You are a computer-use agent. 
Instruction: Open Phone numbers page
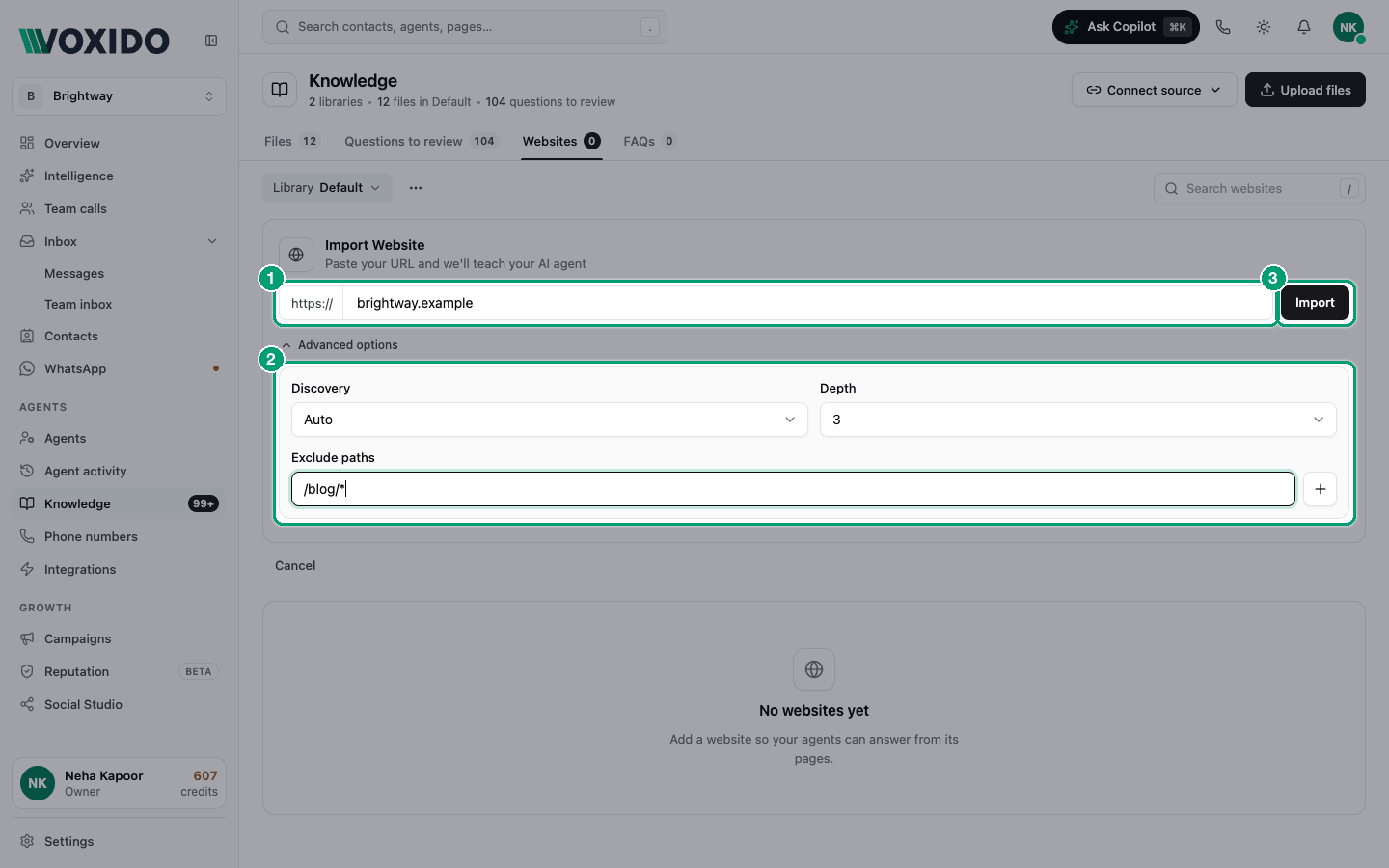120,536
